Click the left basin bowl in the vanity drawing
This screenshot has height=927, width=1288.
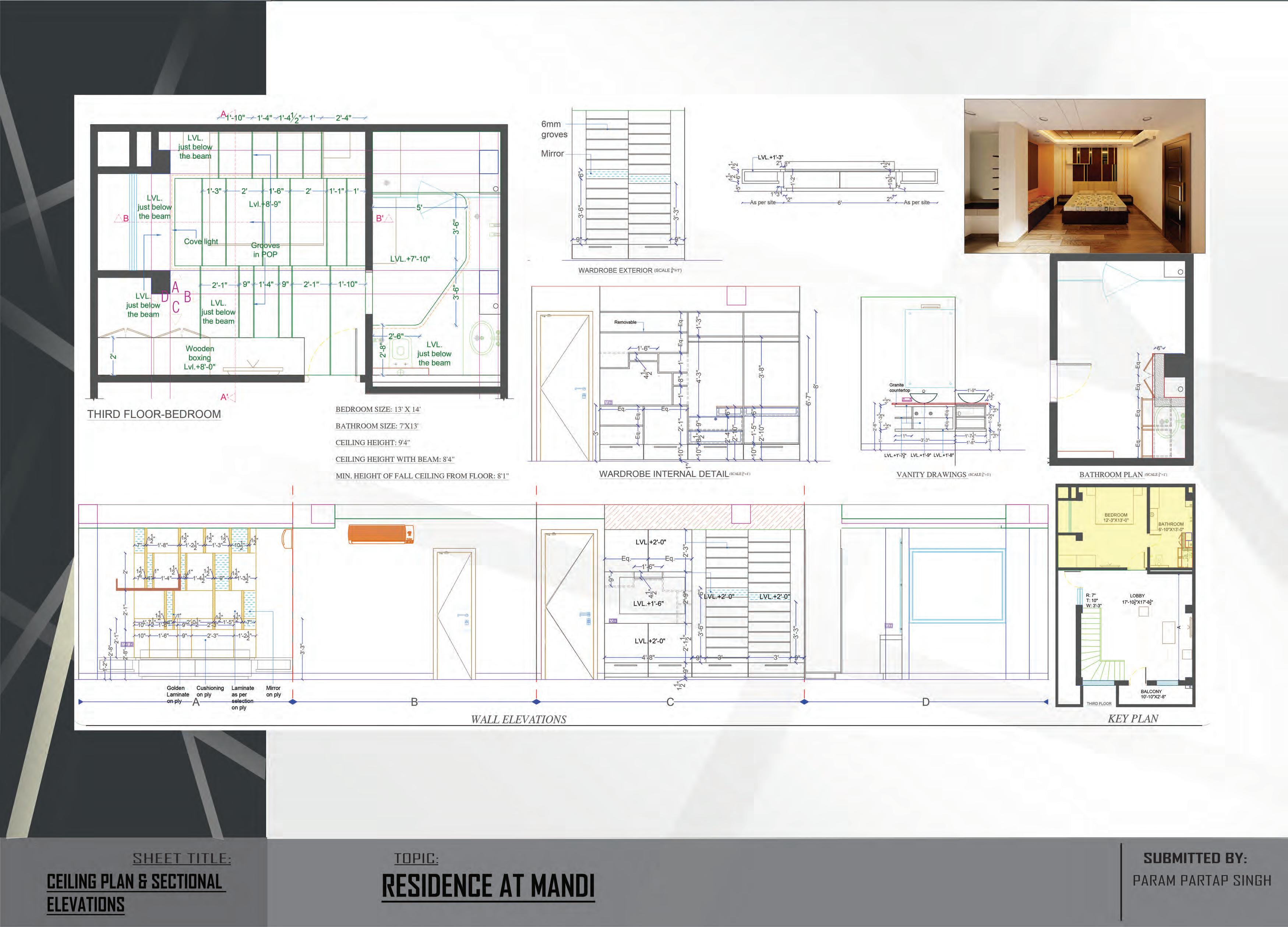tap(924, 397)
